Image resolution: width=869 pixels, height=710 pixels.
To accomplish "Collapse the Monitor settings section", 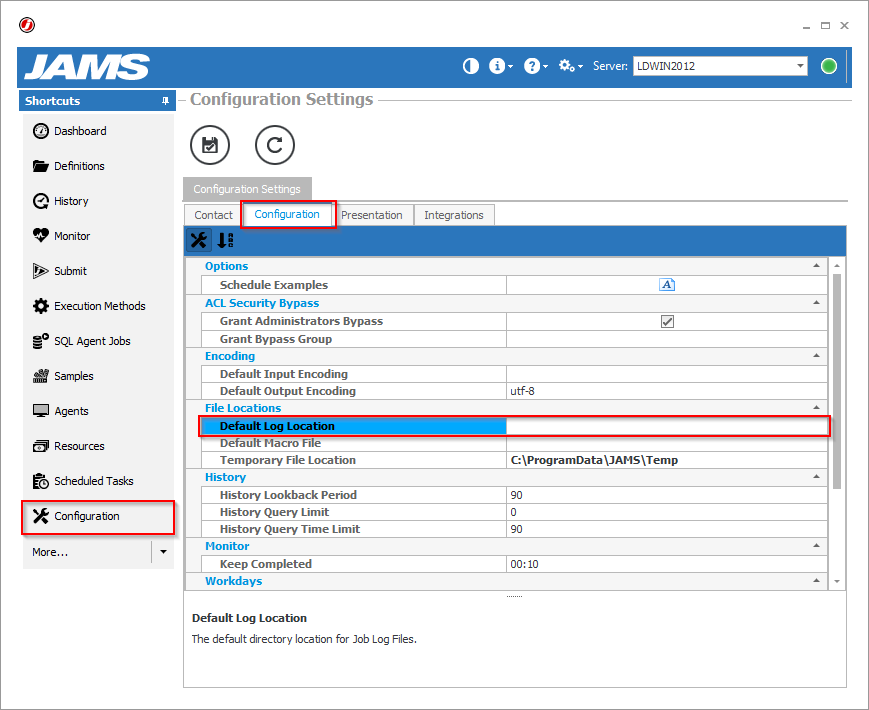I will click(x=816, y=546).
